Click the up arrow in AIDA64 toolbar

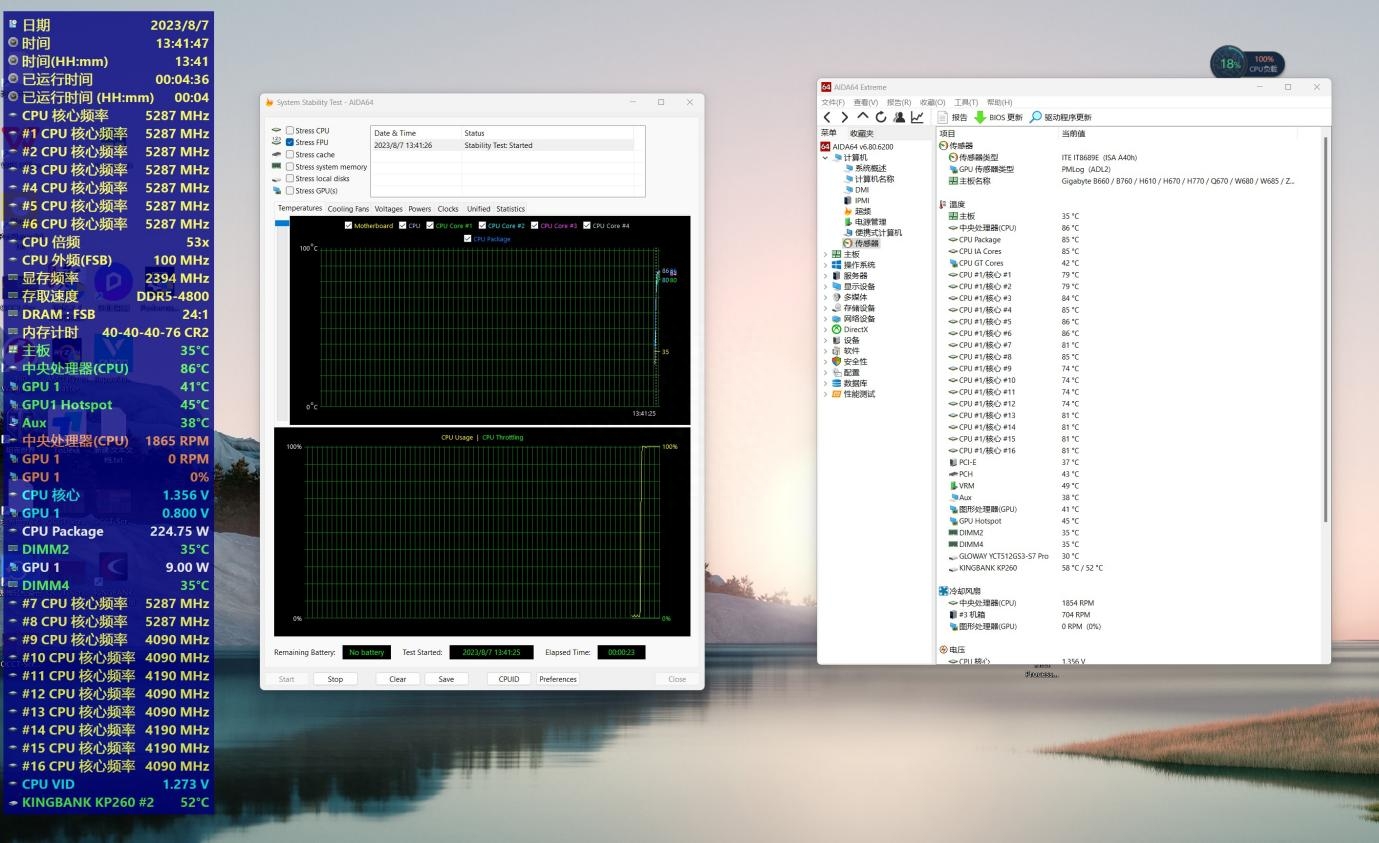tap(863, 117)
